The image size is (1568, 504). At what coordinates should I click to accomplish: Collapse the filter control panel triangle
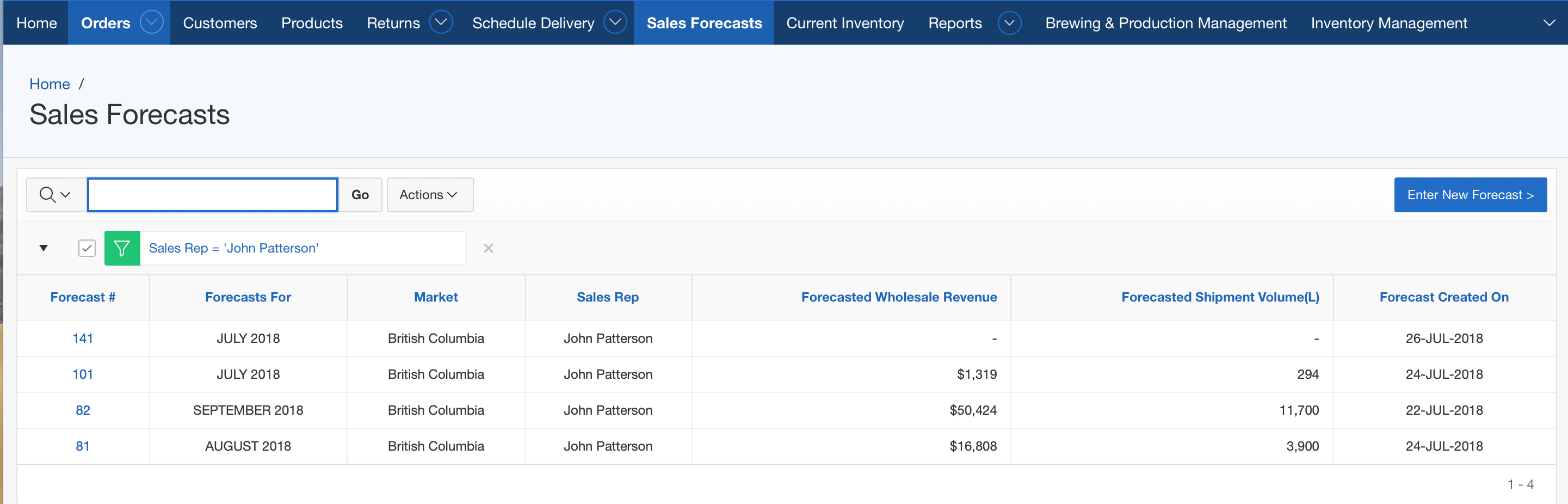tap(43, 248)
